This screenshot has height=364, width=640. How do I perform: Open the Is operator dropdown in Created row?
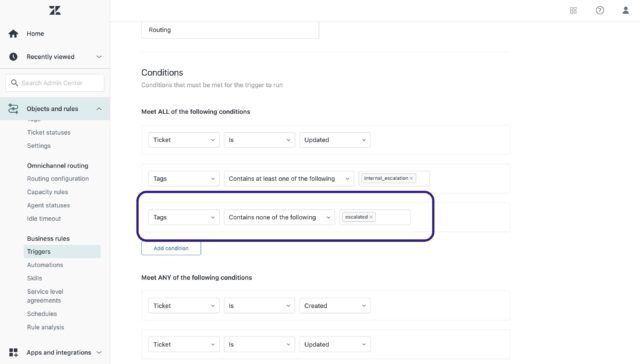259,306
